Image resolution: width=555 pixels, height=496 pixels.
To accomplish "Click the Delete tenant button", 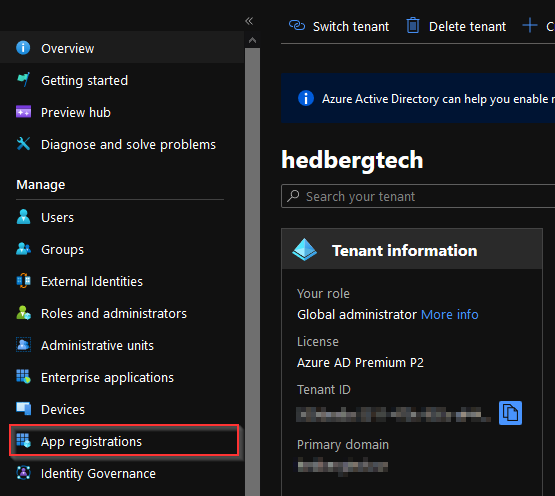I will click(x=456, y=26).
